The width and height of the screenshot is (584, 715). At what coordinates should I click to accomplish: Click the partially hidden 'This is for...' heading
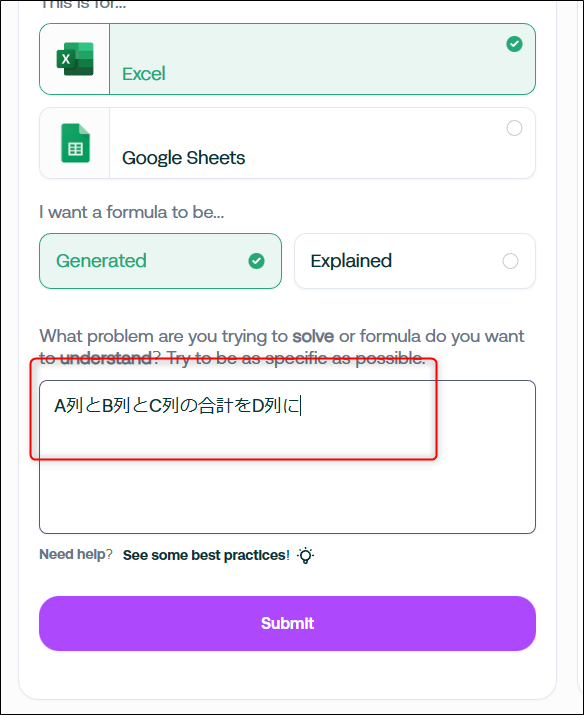tap(83, 5)
